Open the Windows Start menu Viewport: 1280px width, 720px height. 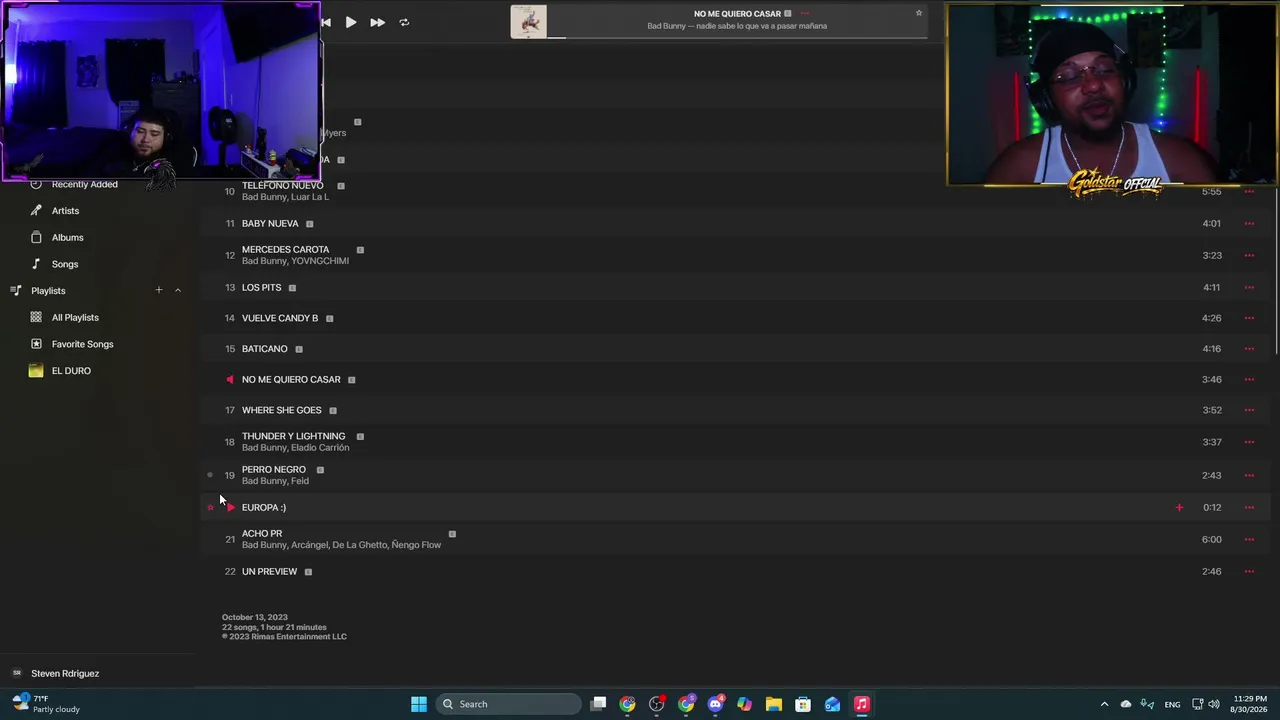[419, 704]
